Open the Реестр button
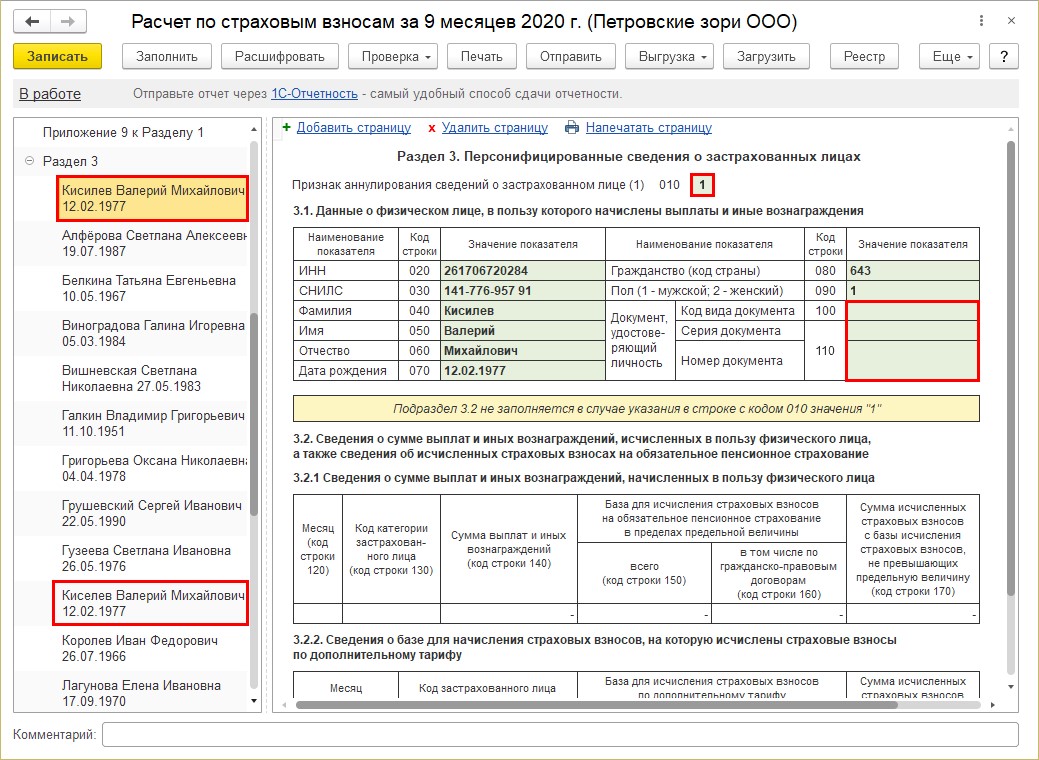This screenshot has height=760, width=1039. (x=864, y=56)
